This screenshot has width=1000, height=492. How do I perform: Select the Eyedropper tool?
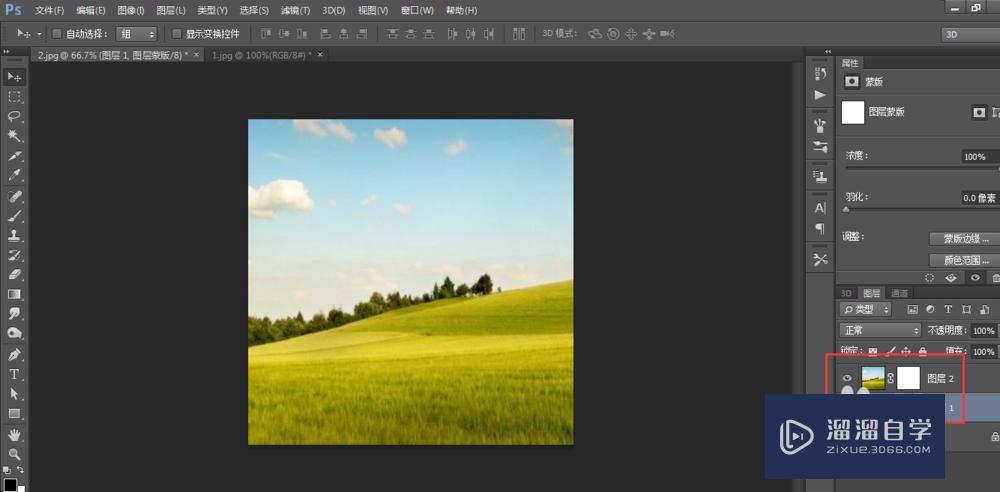(14, 176)
